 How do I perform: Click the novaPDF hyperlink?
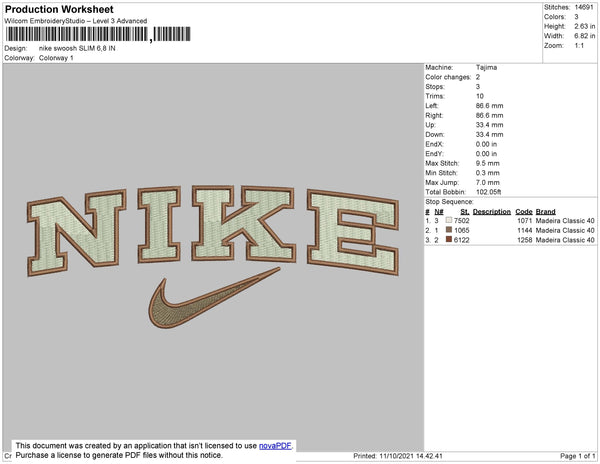275,446
